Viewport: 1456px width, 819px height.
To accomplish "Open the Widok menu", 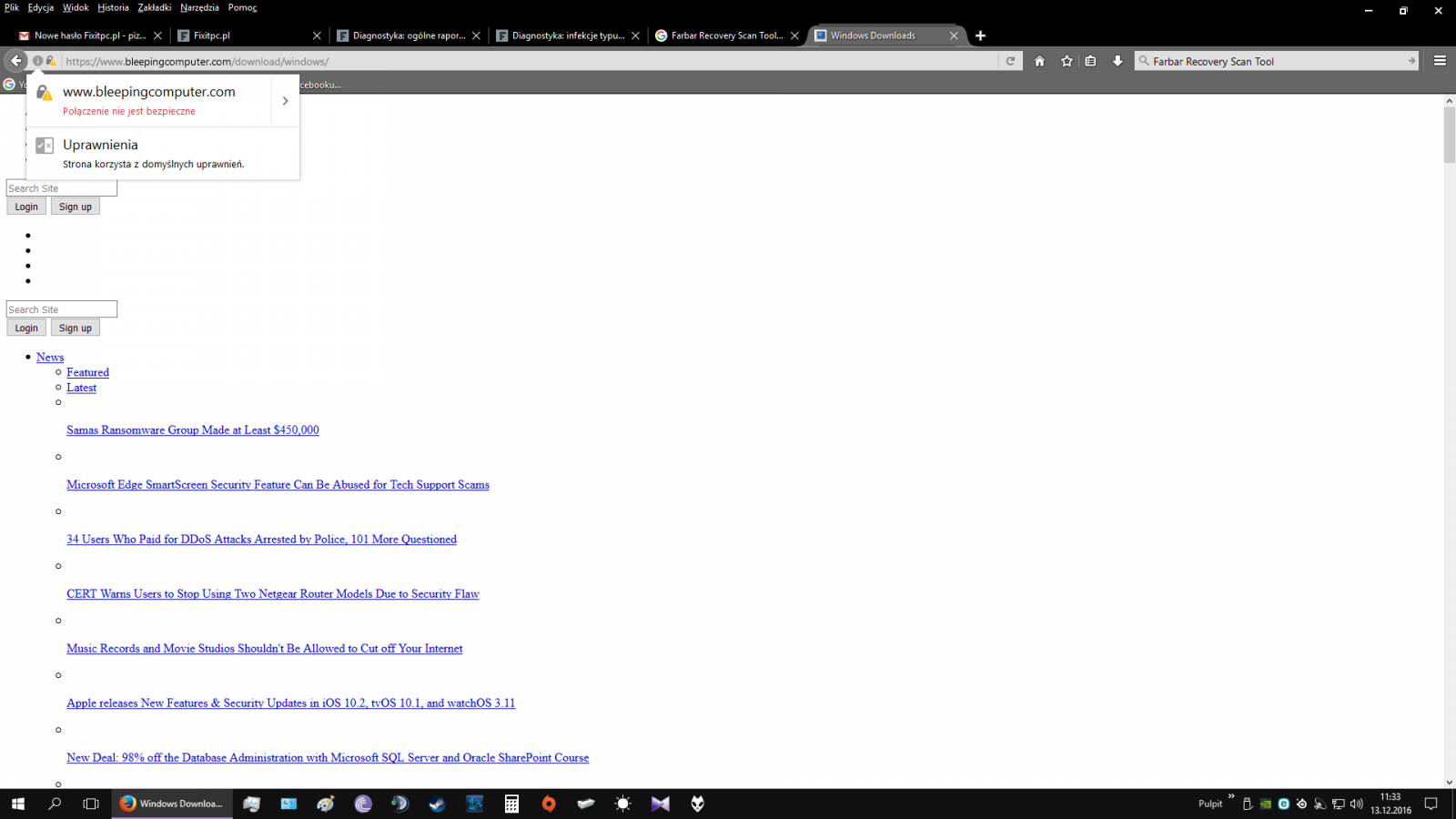I will tap(76, 7).
